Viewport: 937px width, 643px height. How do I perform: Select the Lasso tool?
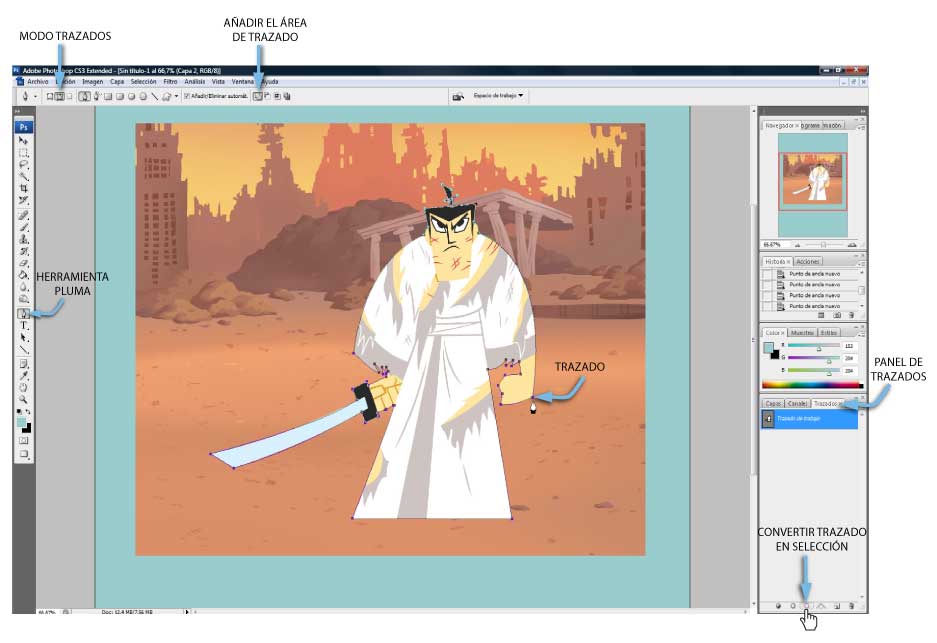(23, 164)
